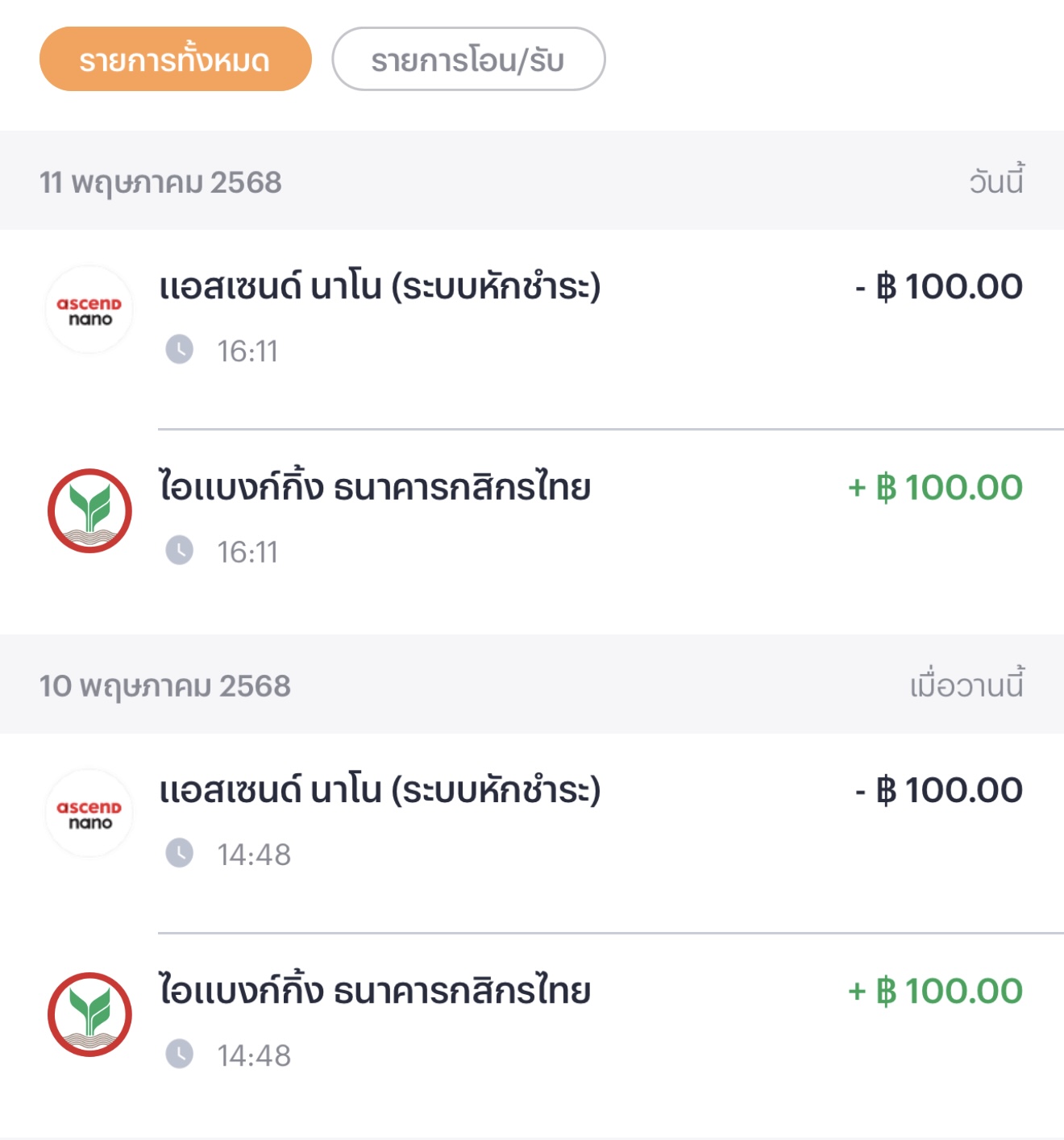This screenshot has width=1064, height=1140.
Task: Click clock icon of yesterday's Ascend Nano payment
Action: tap(180, 853)
